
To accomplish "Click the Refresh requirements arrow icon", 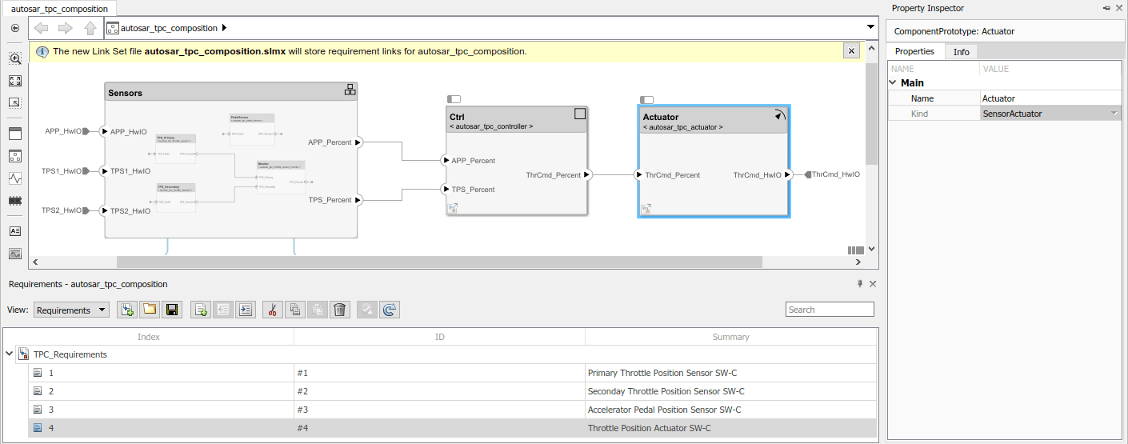I will pyautogui.click(x=389, y=310).
